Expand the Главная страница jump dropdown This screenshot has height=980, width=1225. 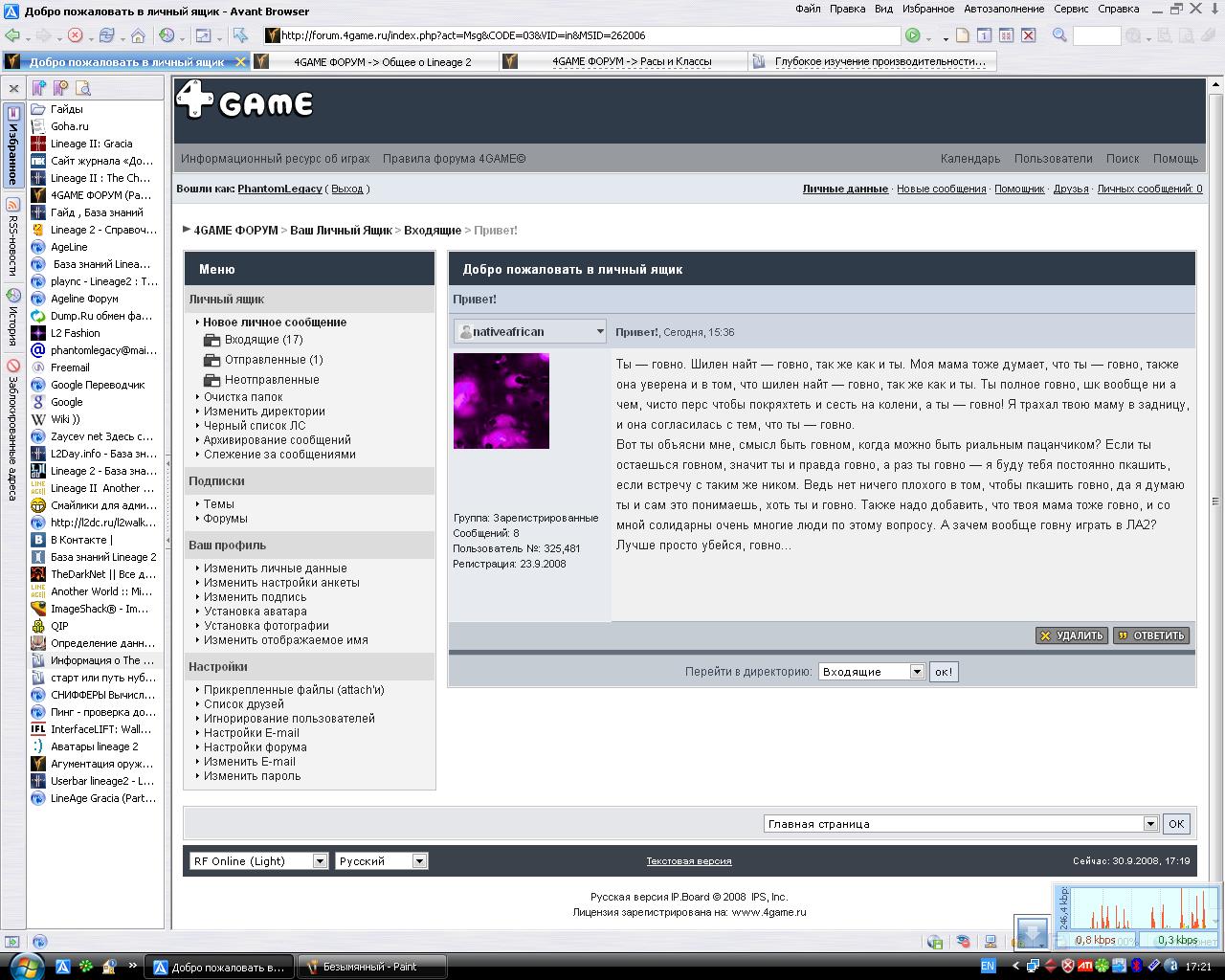pos(1150,824)
